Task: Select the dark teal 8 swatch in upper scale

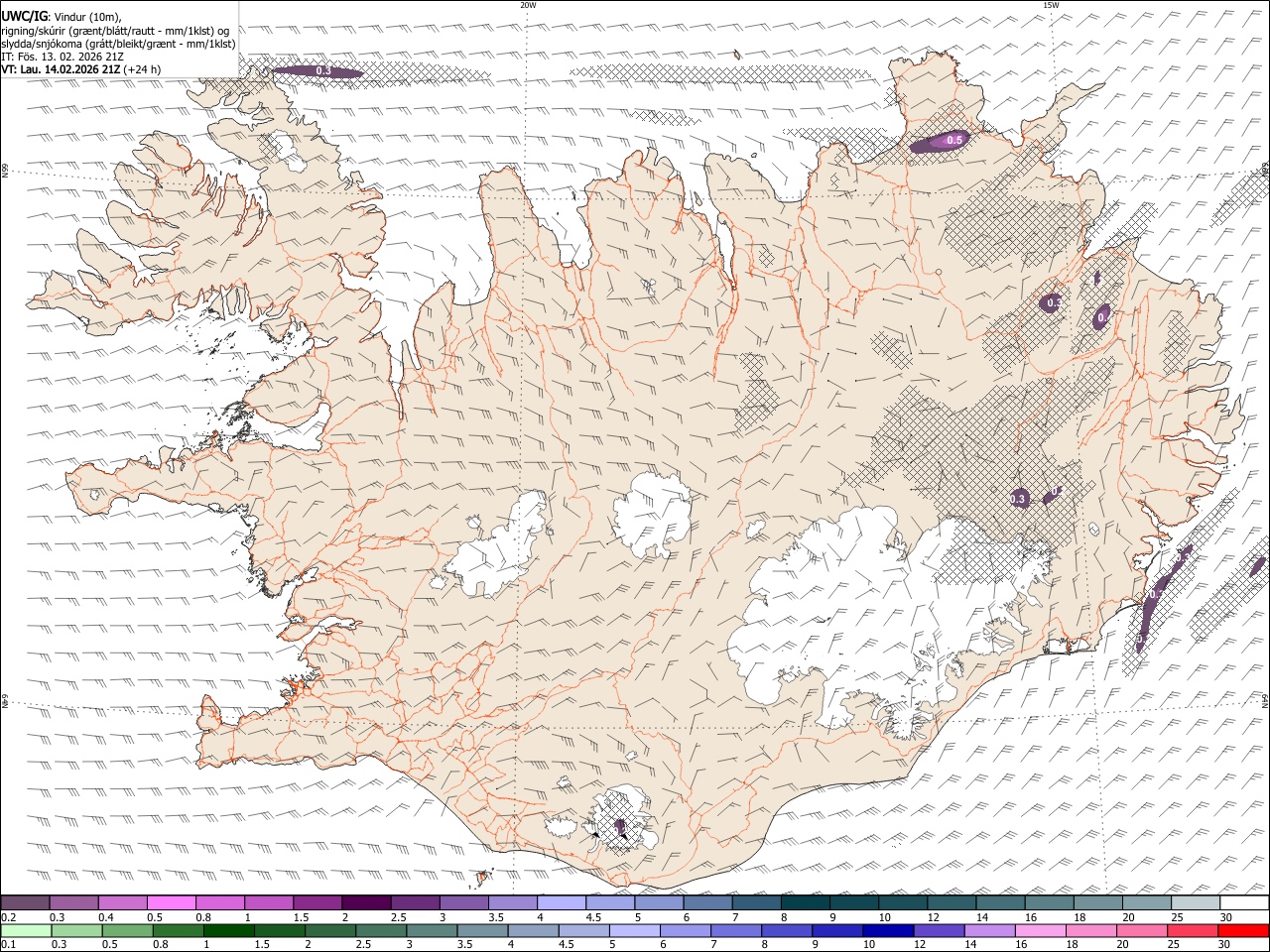Action: pyautogui.click(x=805, y=902)
